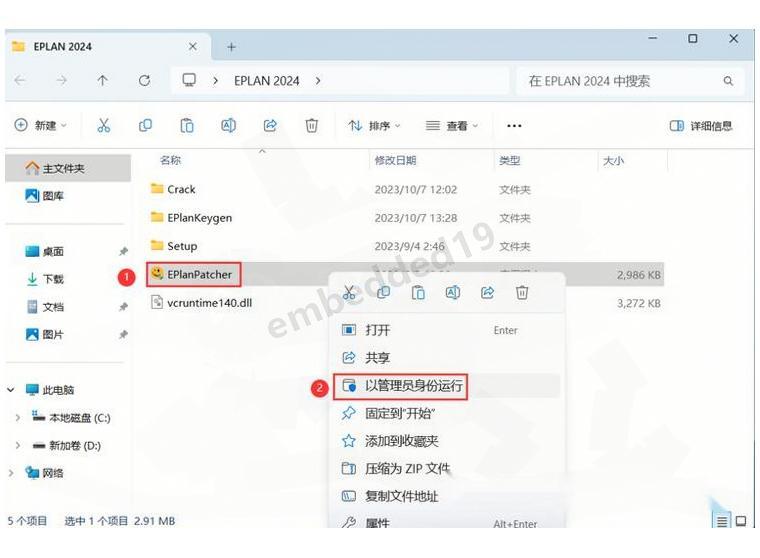The height and width of the screenshot is (558, 760).
Task: Click the Rename icon in the context menu
Action: click(453, 292)
